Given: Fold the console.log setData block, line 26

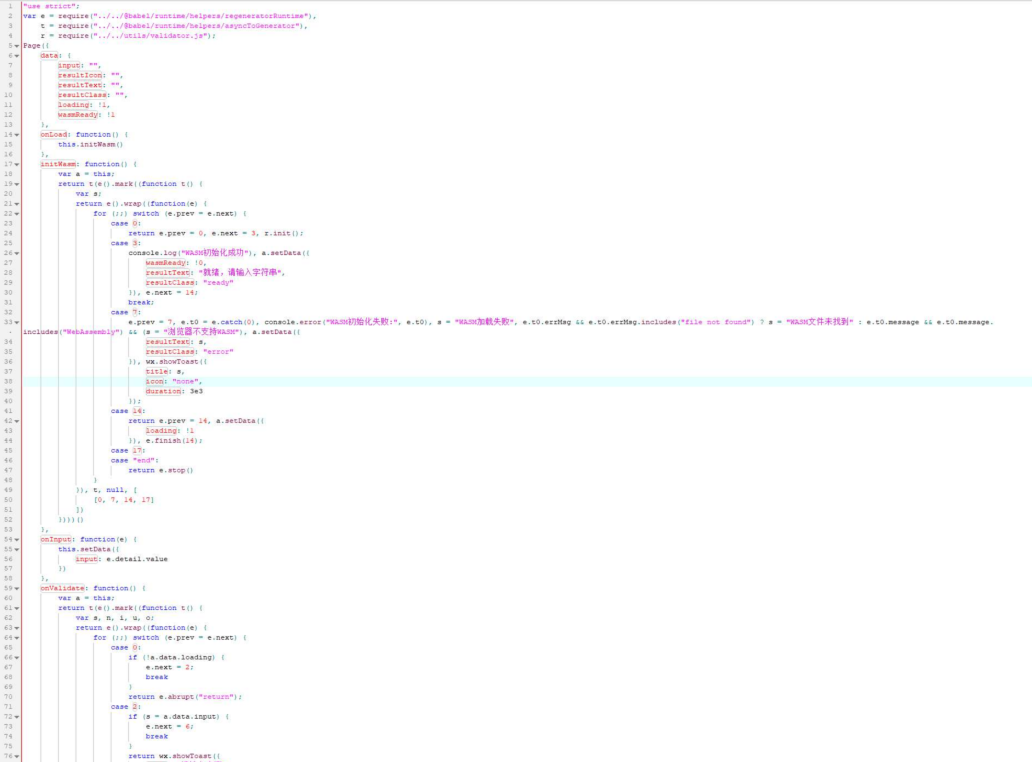Looking at the screenshot, I should point(17,253).
